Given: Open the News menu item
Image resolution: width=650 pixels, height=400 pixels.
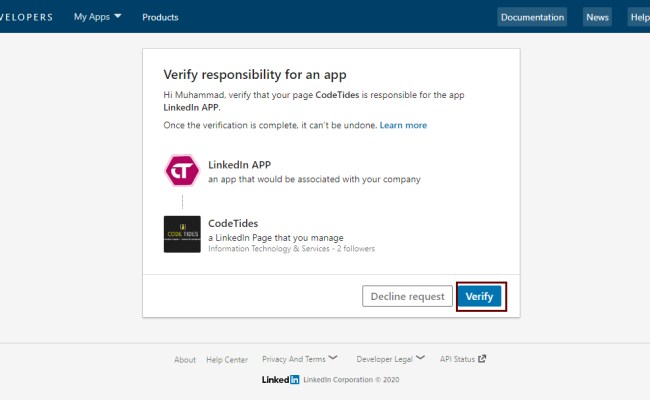Looking at the screenshot, I should tap(597, 17).
